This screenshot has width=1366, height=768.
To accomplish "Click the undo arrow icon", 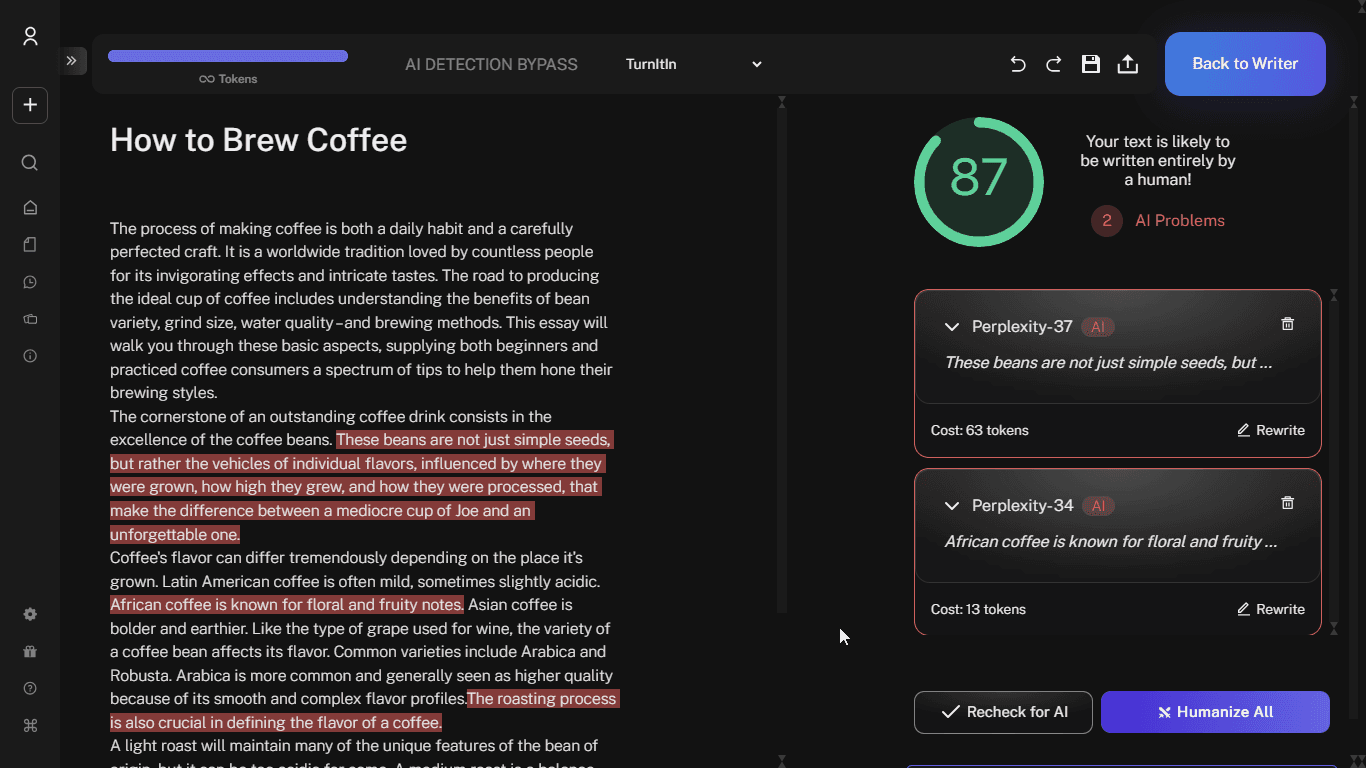I will coord(1018,64).
